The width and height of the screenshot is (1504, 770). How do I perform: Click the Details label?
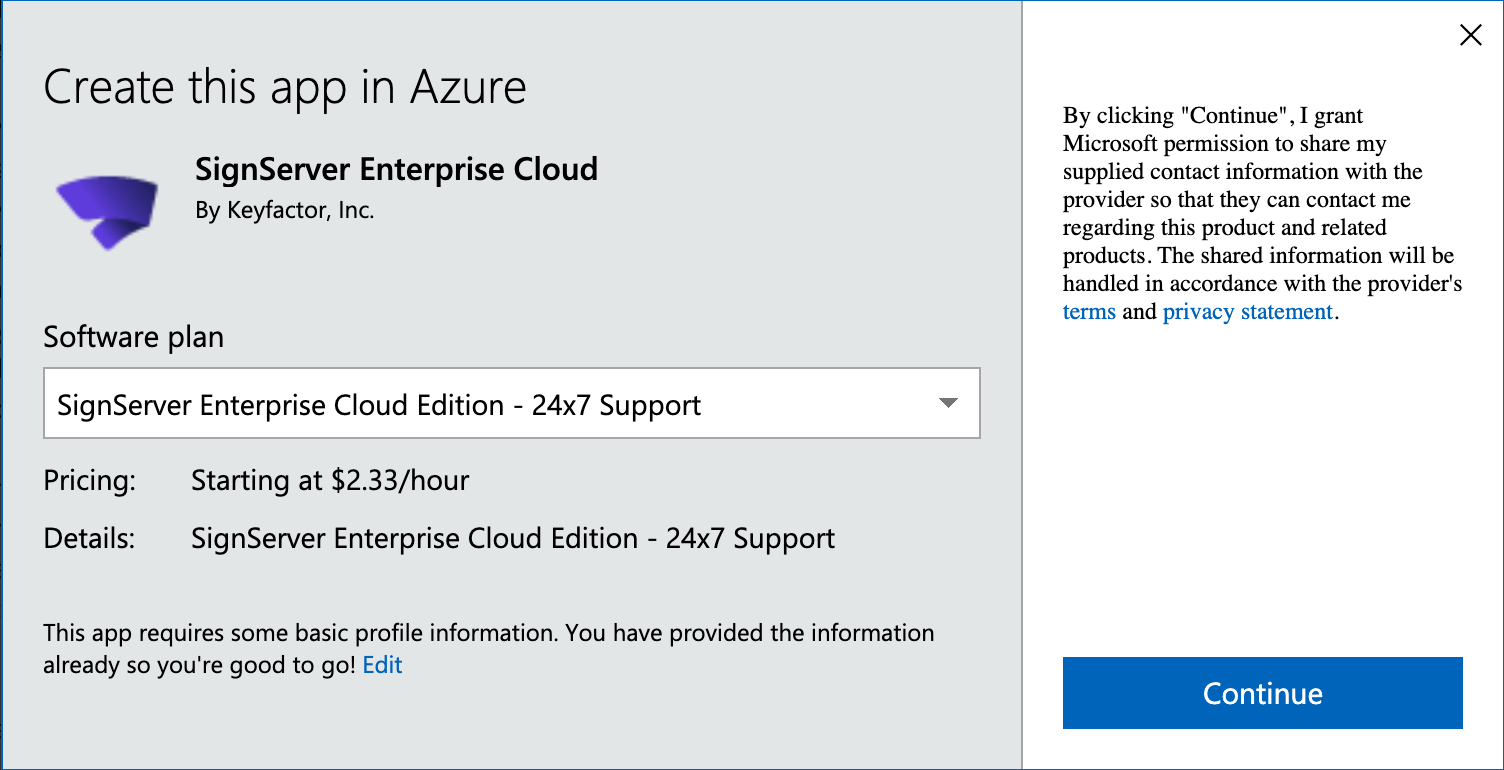coord(88,539)
